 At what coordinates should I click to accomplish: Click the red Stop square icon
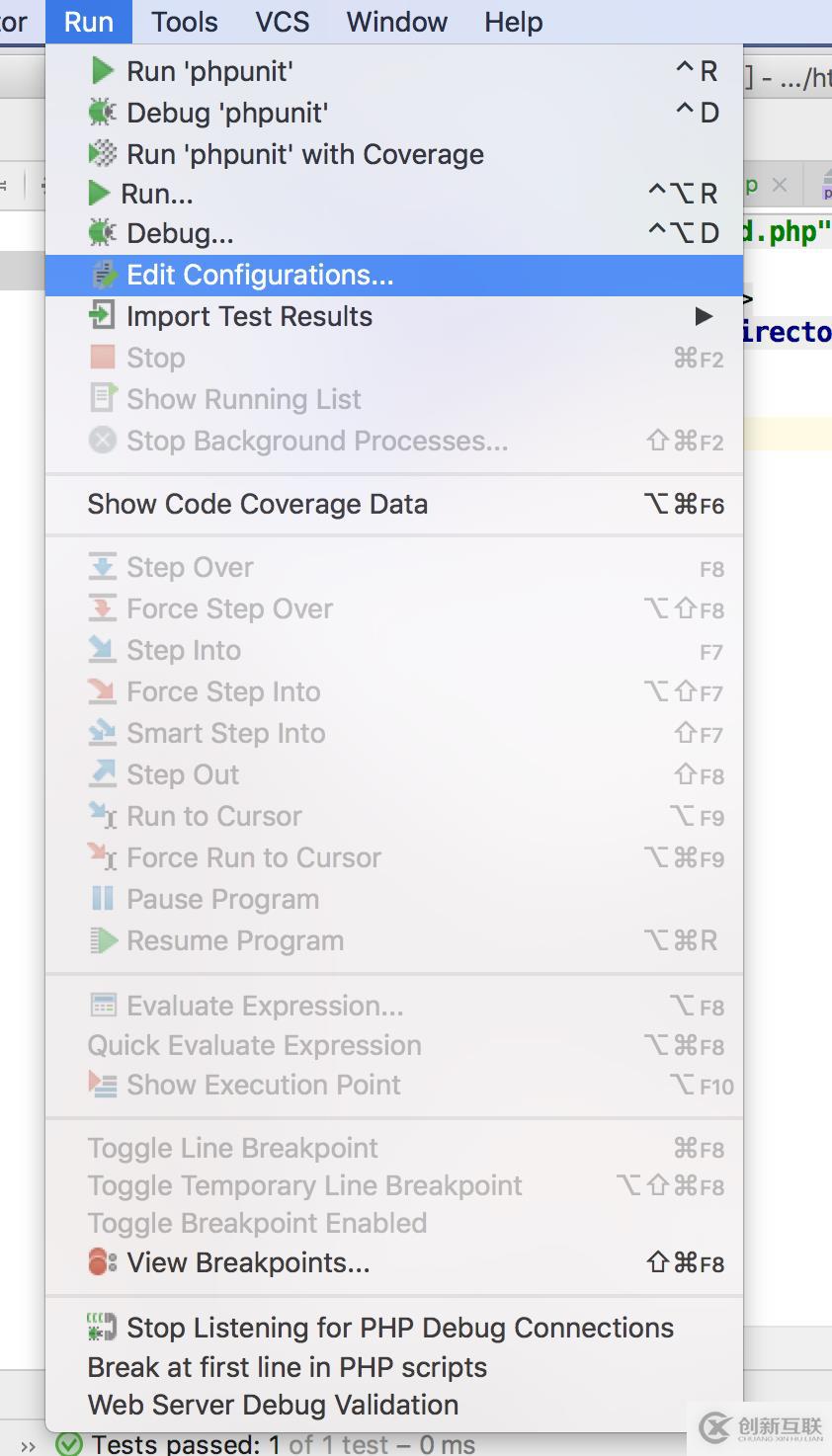pyautogui.click(x=102, y=358)
